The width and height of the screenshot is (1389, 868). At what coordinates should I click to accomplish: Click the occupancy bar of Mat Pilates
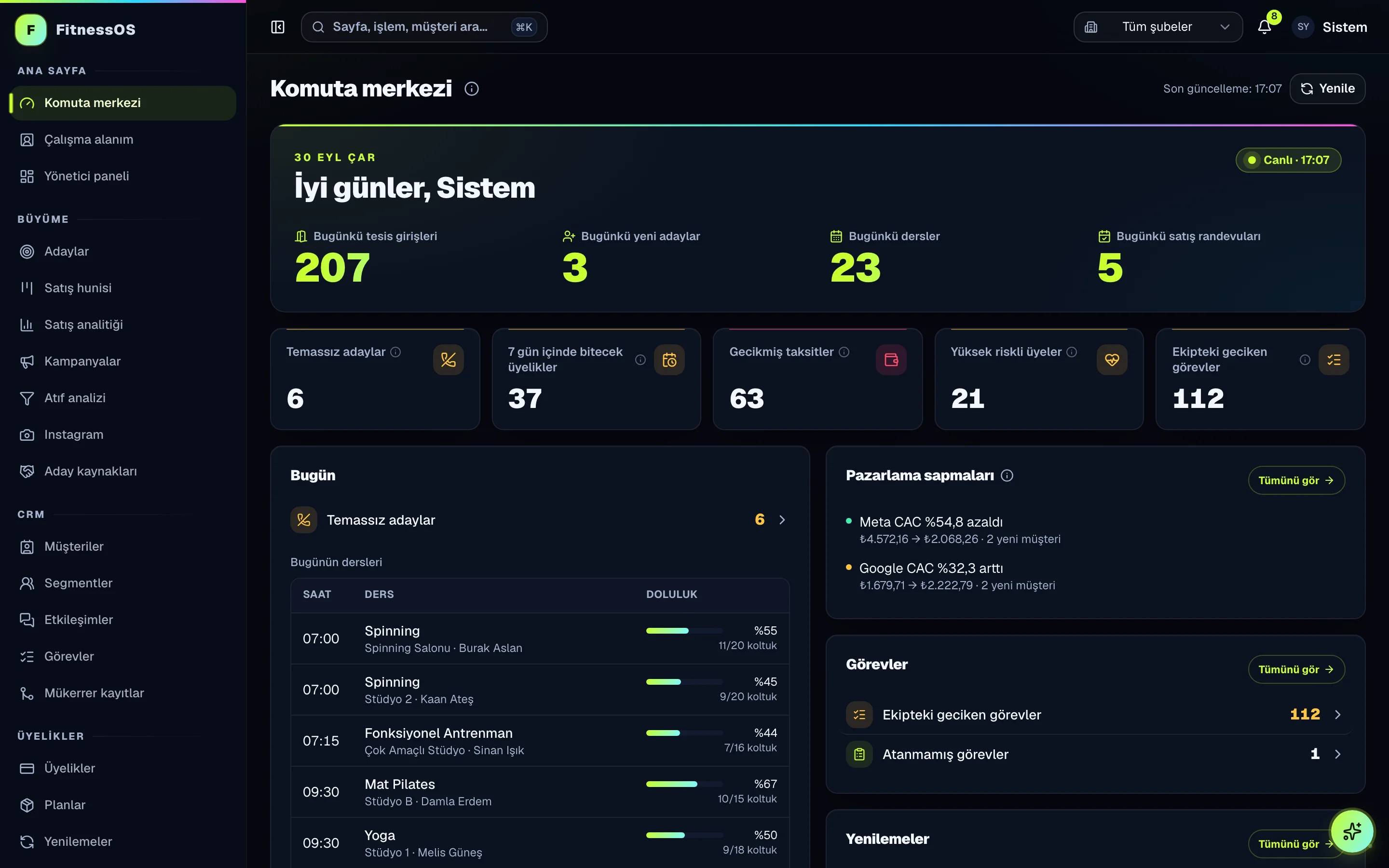[684, 784]
